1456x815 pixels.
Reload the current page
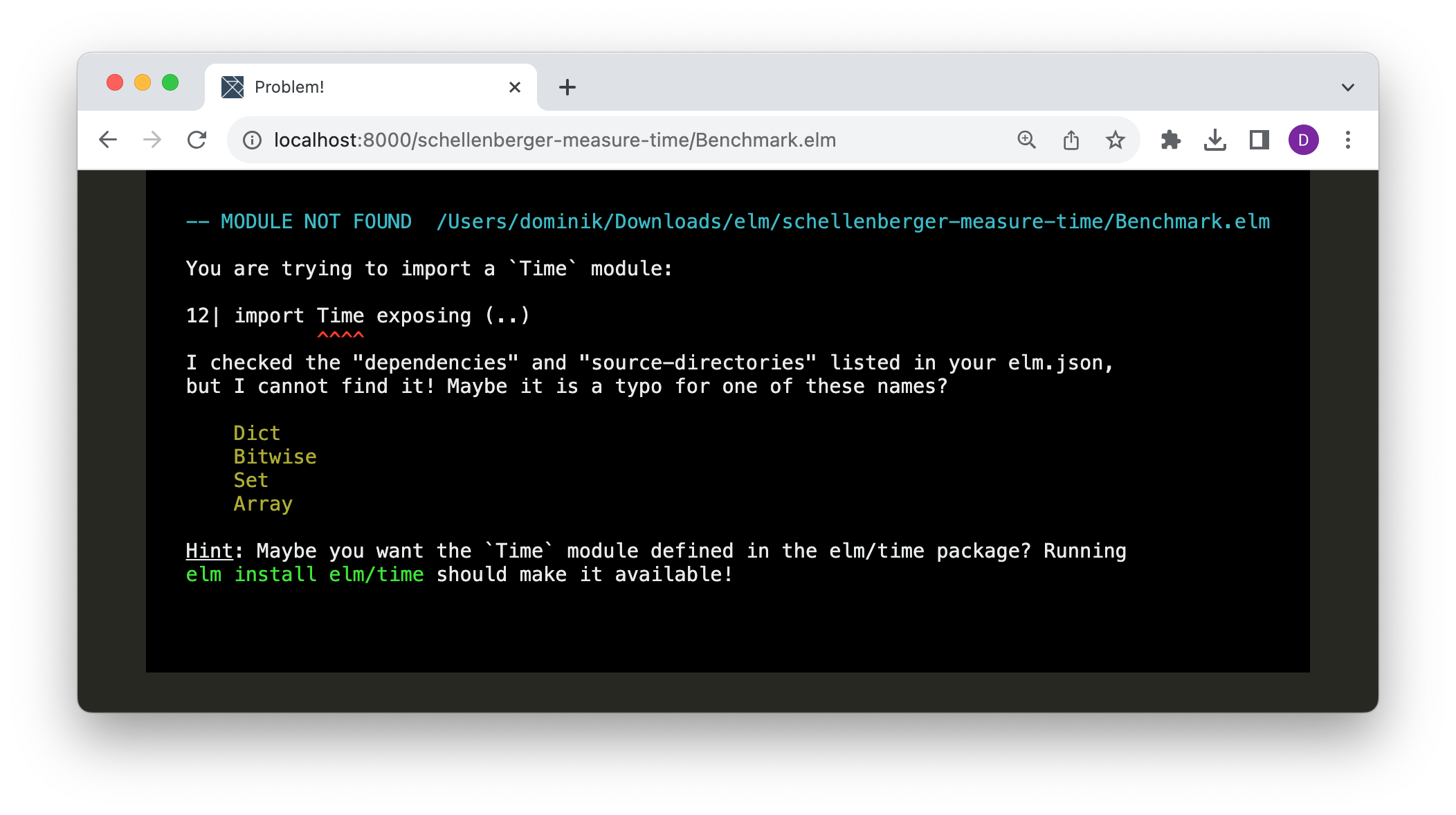197,140
